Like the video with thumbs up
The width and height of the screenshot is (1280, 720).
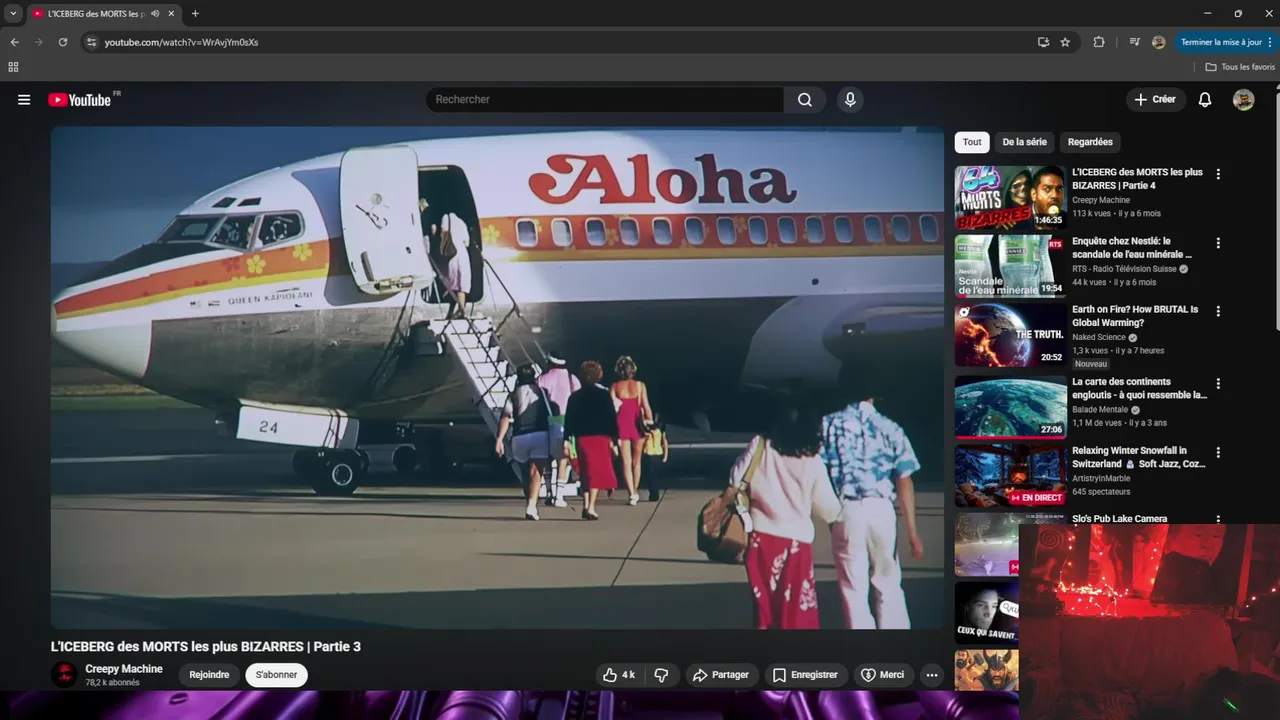[x=619, y=675]
